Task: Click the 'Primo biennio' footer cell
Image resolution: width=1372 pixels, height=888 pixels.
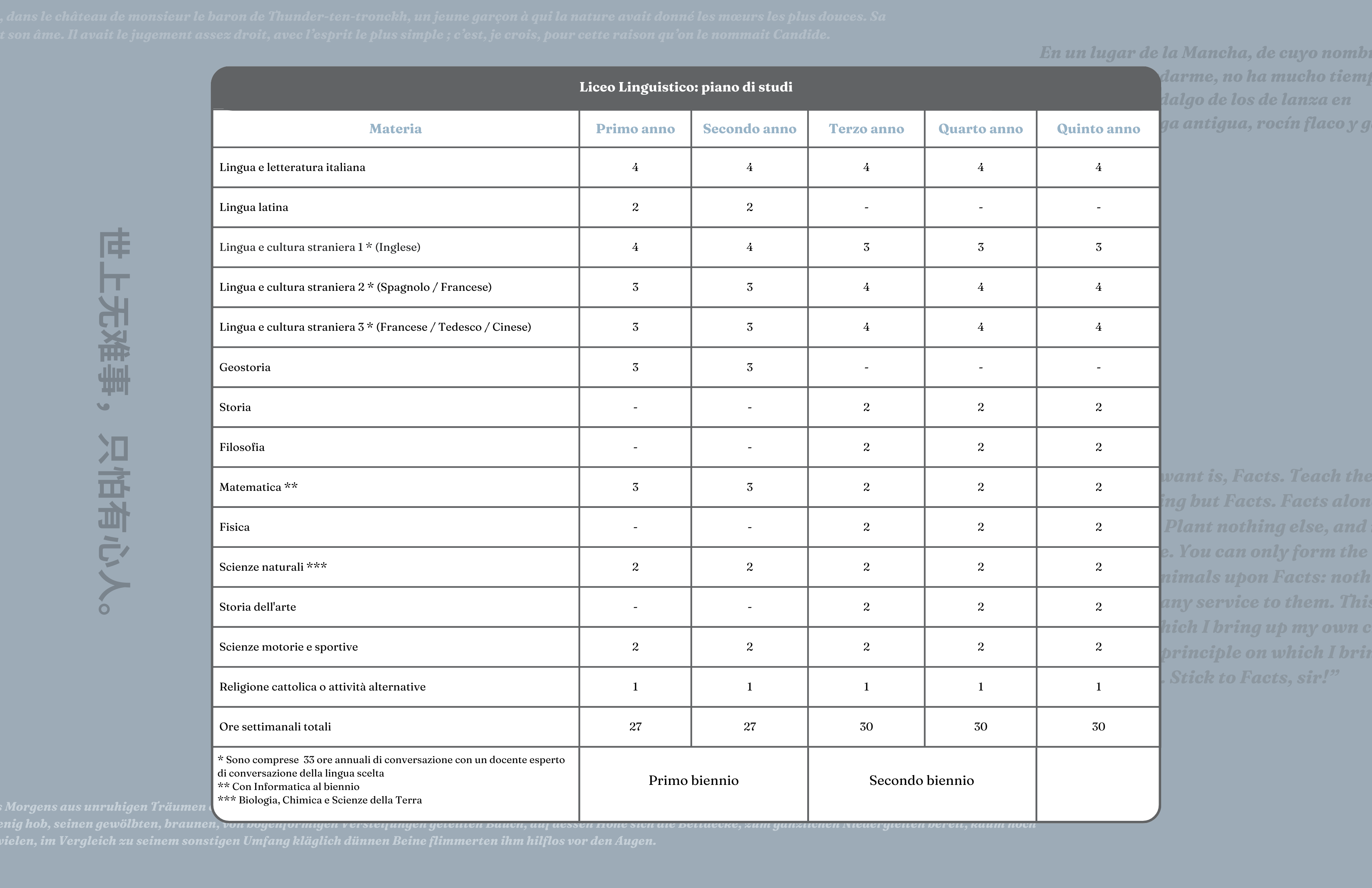Action: (693, 781)
